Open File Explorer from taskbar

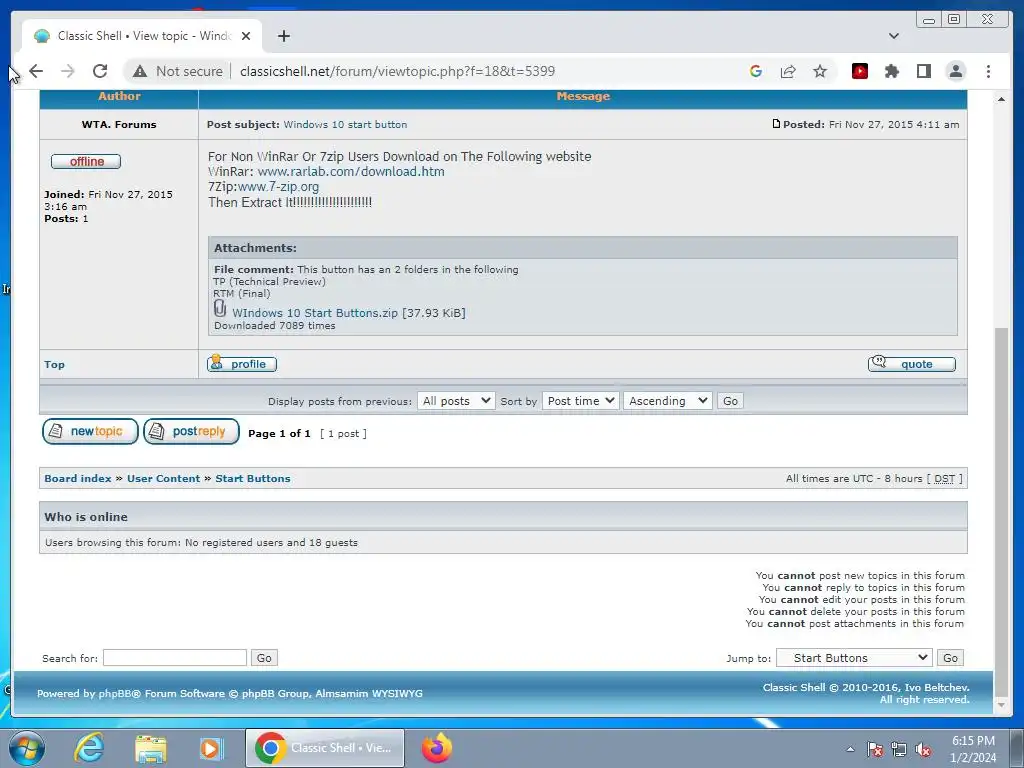(151, 749)
